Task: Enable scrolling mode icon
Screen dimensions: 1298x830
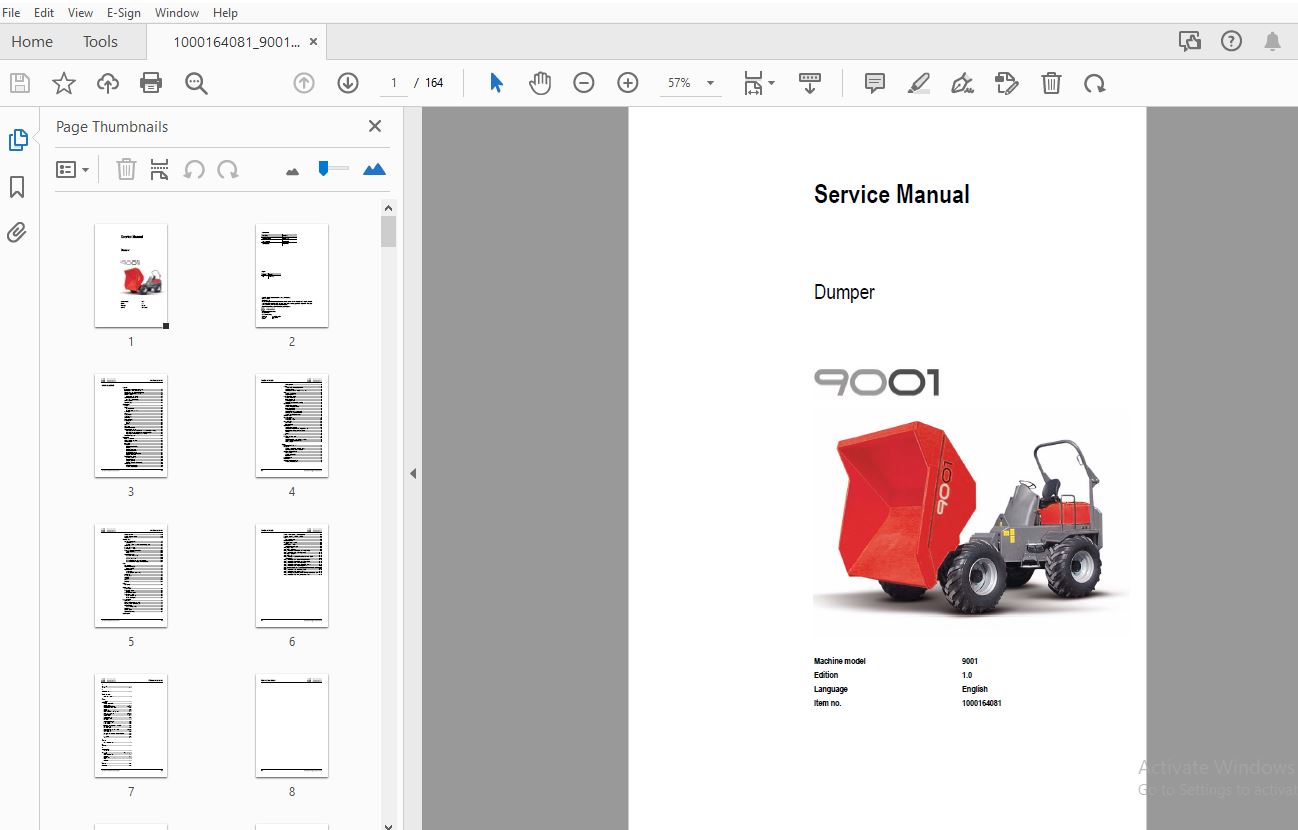Action: (810, 83)
